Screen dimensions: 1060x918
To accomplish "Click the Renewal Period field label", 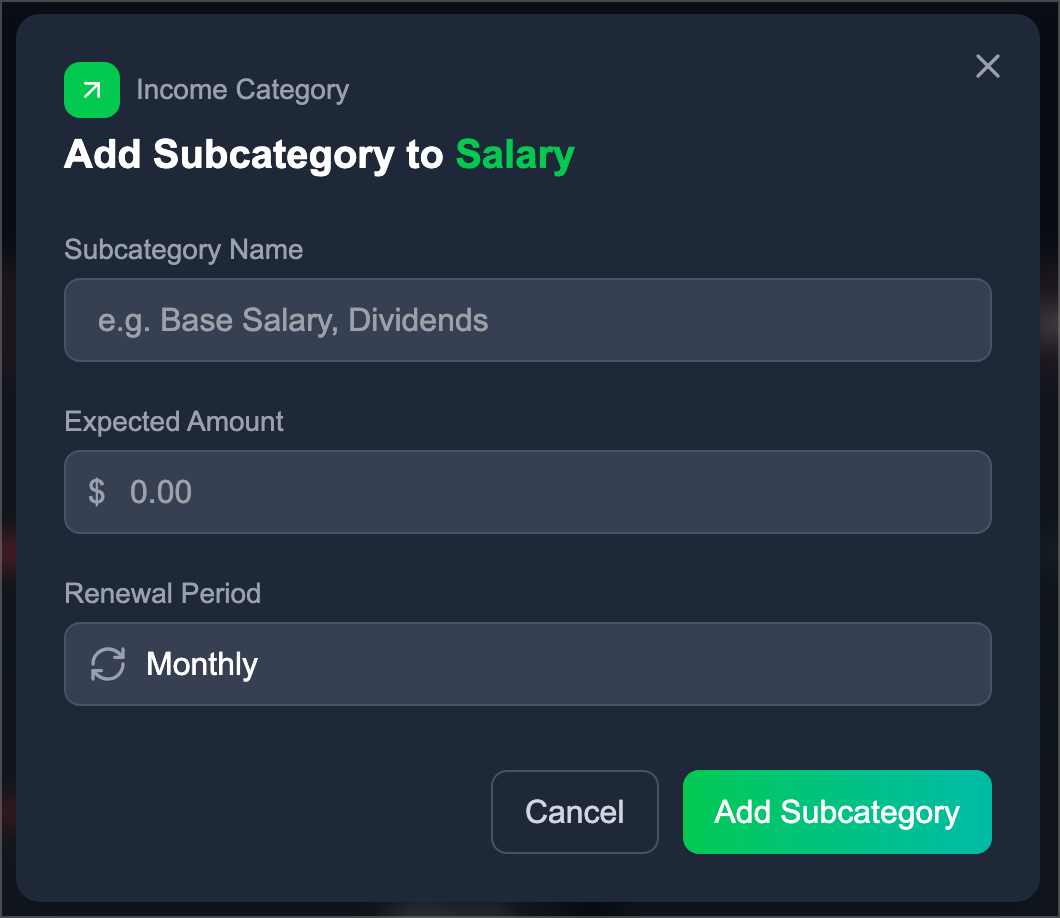I will click(x=162, y=594).
